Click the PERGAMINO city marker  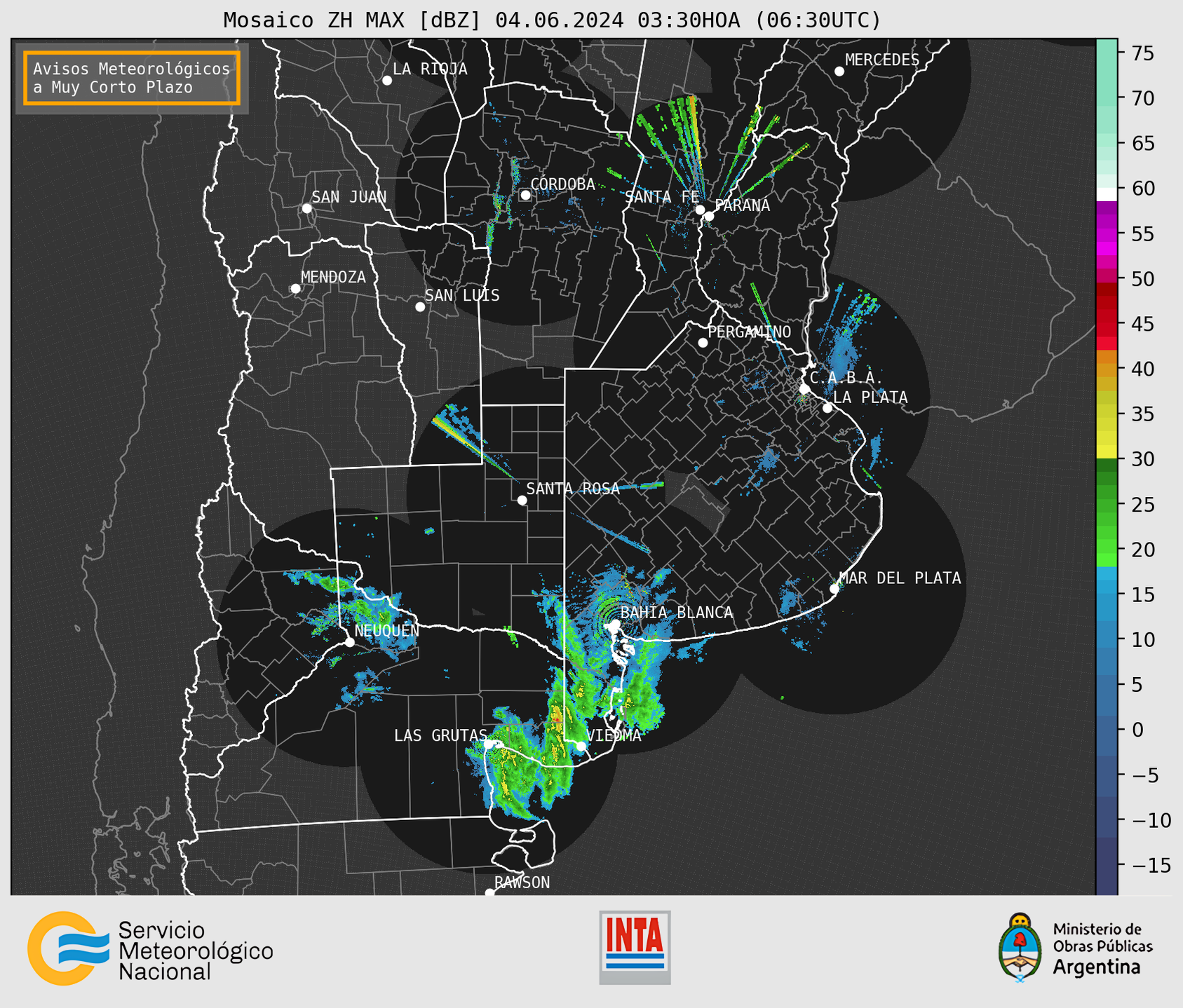(703, 343)
